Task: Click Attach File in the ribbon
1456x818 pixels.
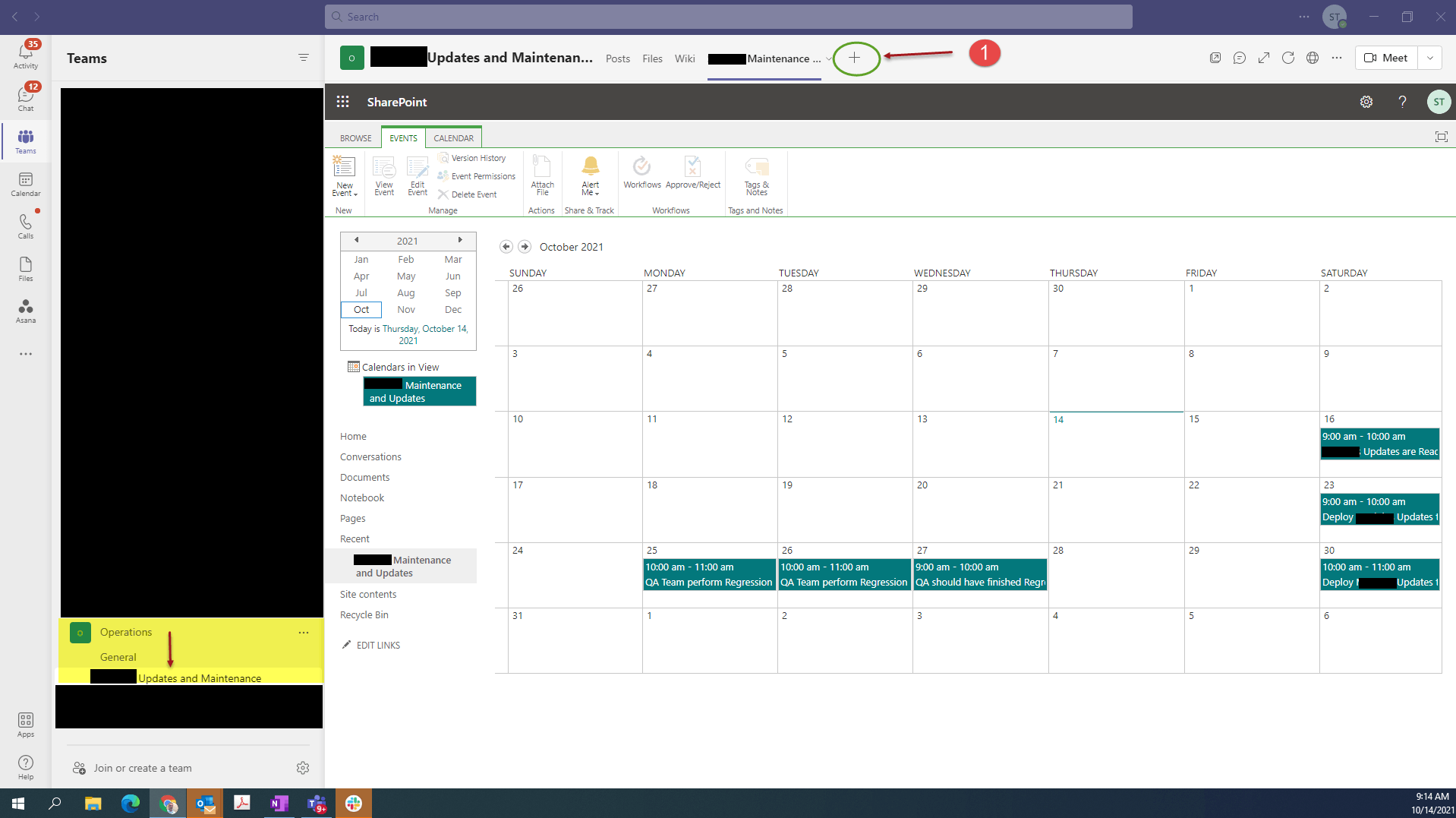Action: click(x=542, y=176)
